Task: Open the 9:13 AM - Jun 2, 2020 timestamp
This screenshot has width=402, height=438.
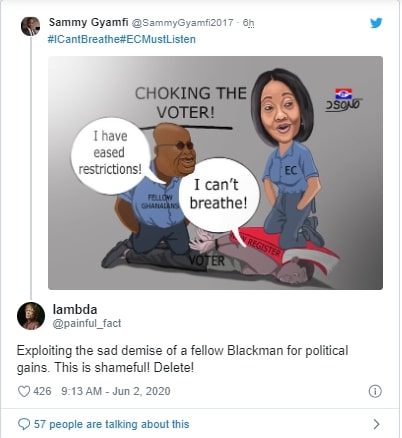Action: click(116, 391)
